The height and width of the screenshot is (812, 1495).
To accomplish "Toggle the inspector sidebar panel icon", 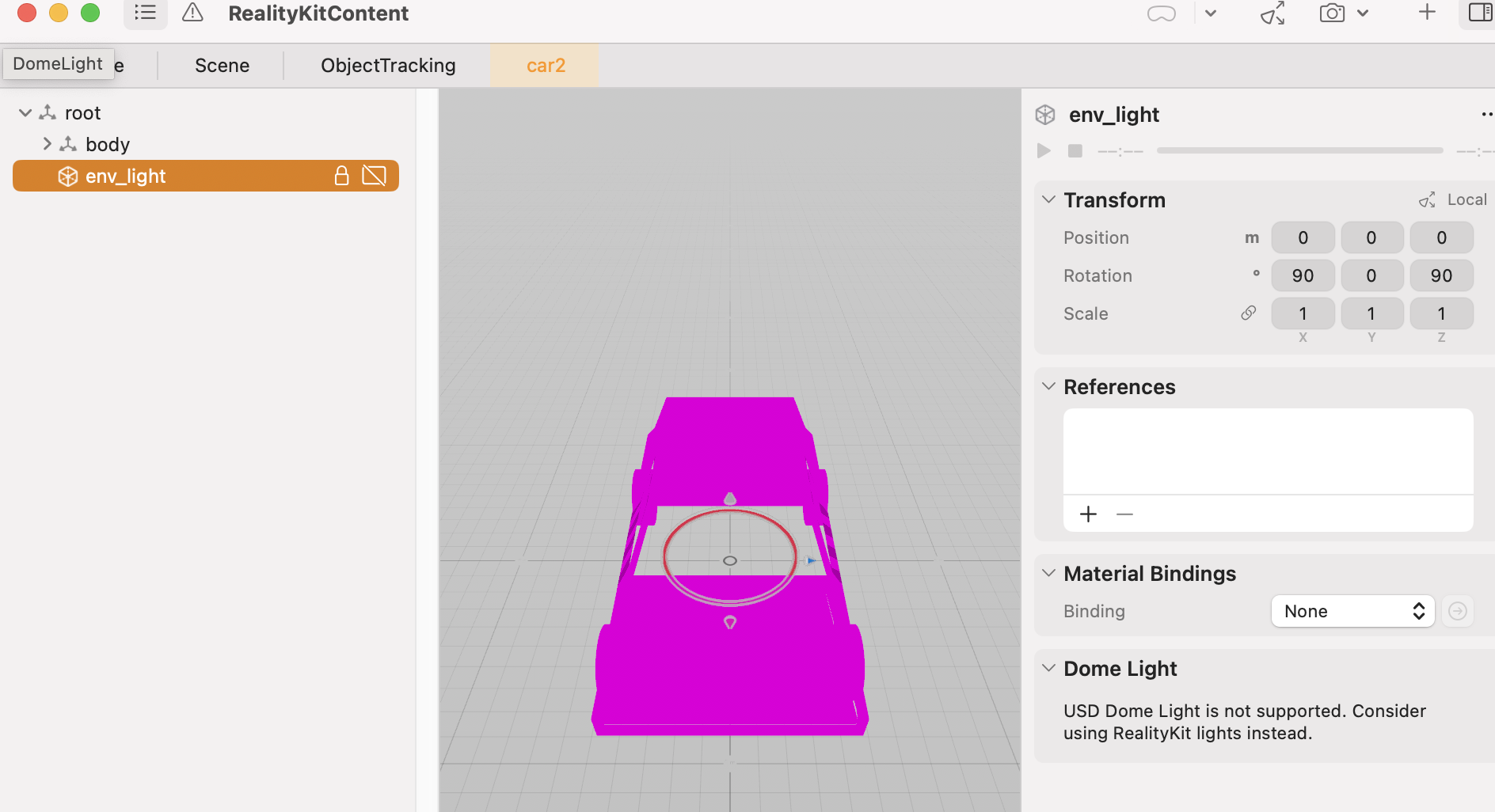I will pyautogui.click(x=1479, y=13).
